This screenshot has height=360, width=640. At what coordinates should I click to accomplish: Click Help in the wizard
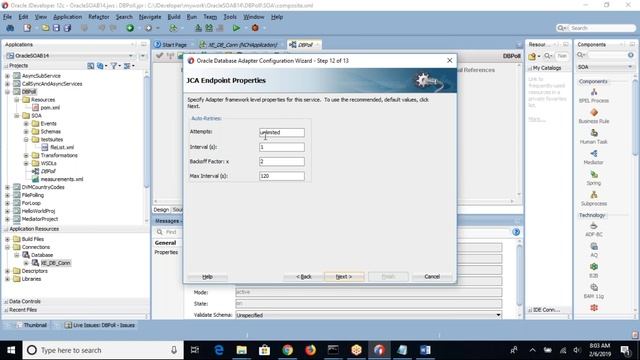pyautogui.click(x=207, y=277)
